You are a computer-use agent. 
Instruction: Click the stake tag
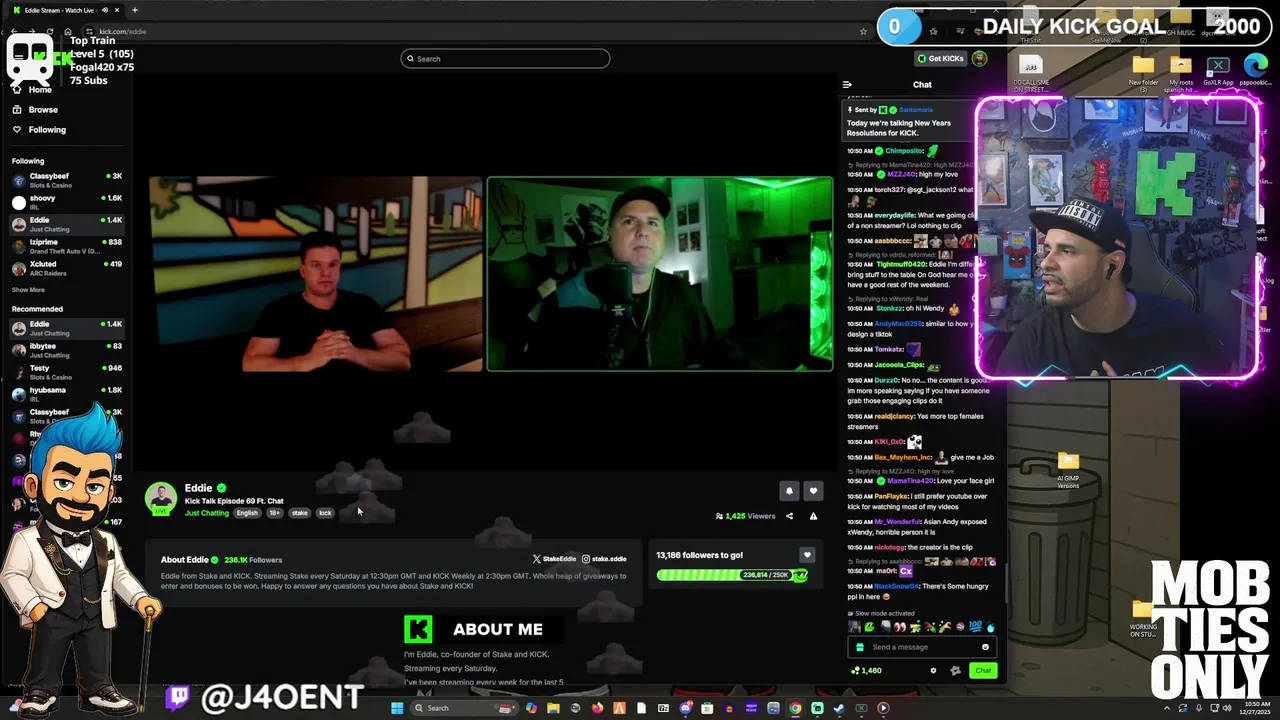point(300,513)
